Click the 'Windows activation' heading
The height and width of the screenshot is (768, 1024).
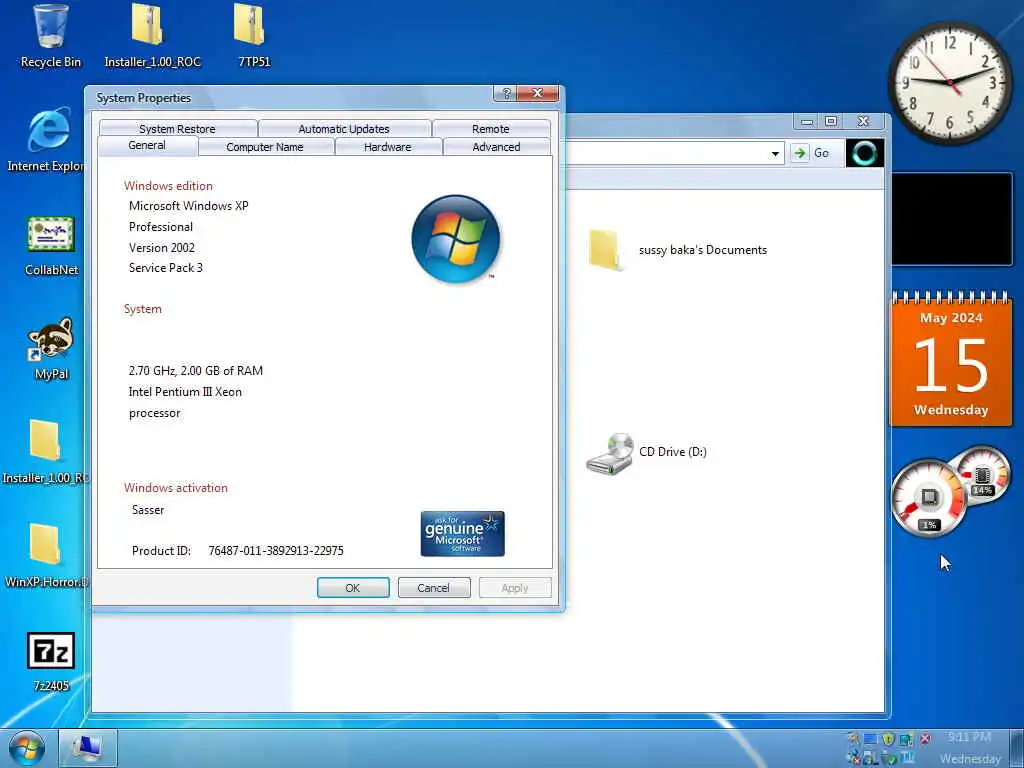[x=176, y=488]
